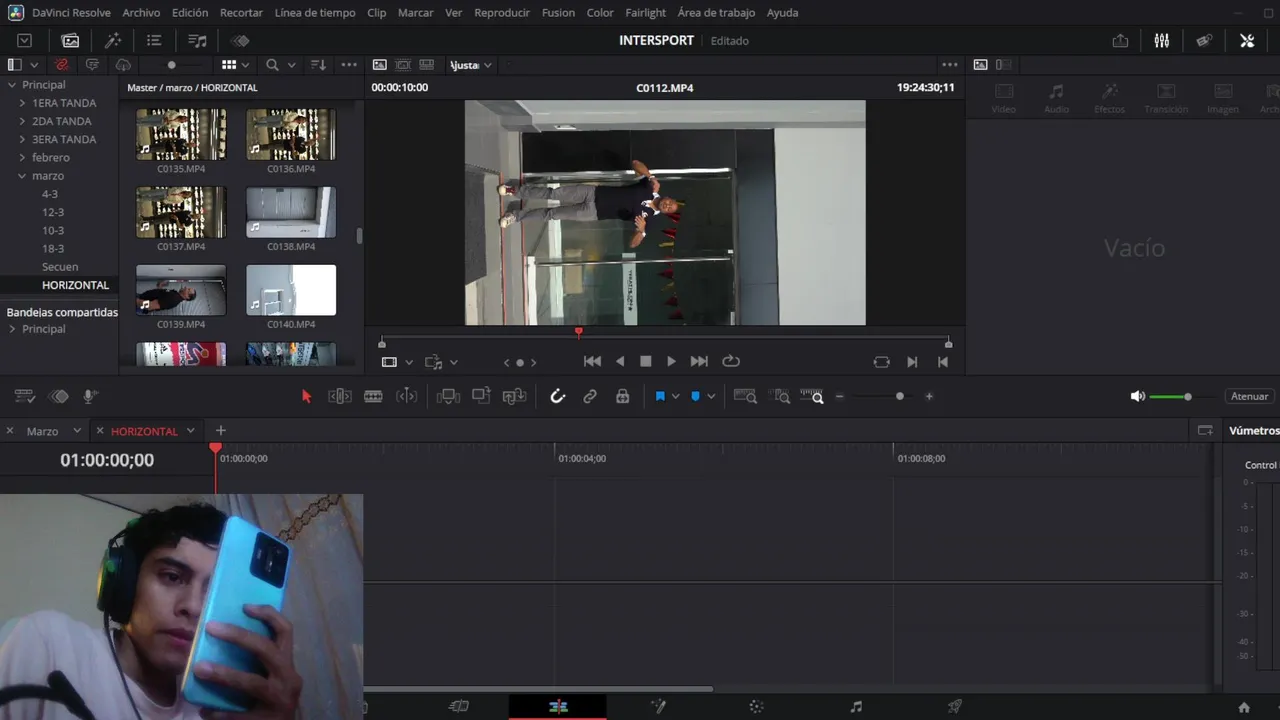
Task: Open the HORIZONTAL timeline tab dropdown
Action: tap(190, 431)
